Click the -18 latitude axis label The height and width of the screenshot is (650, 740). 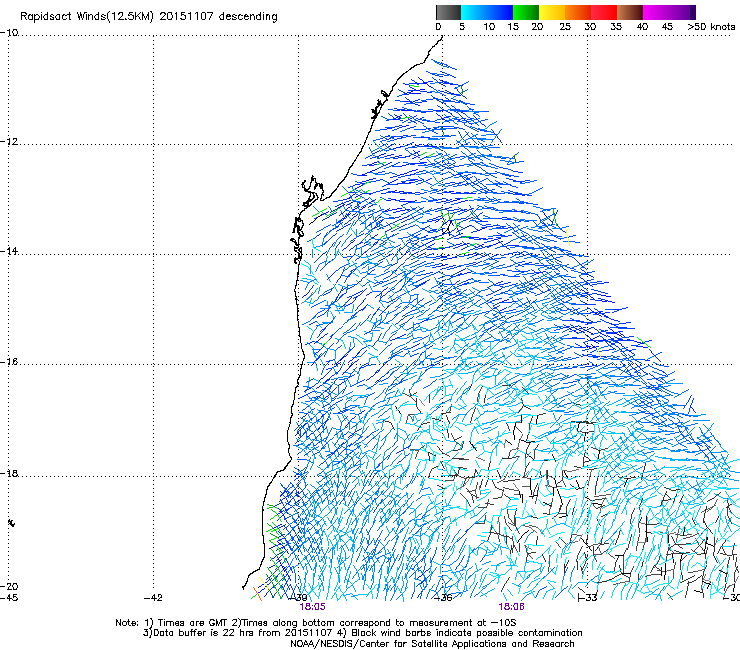pos(9,473)
